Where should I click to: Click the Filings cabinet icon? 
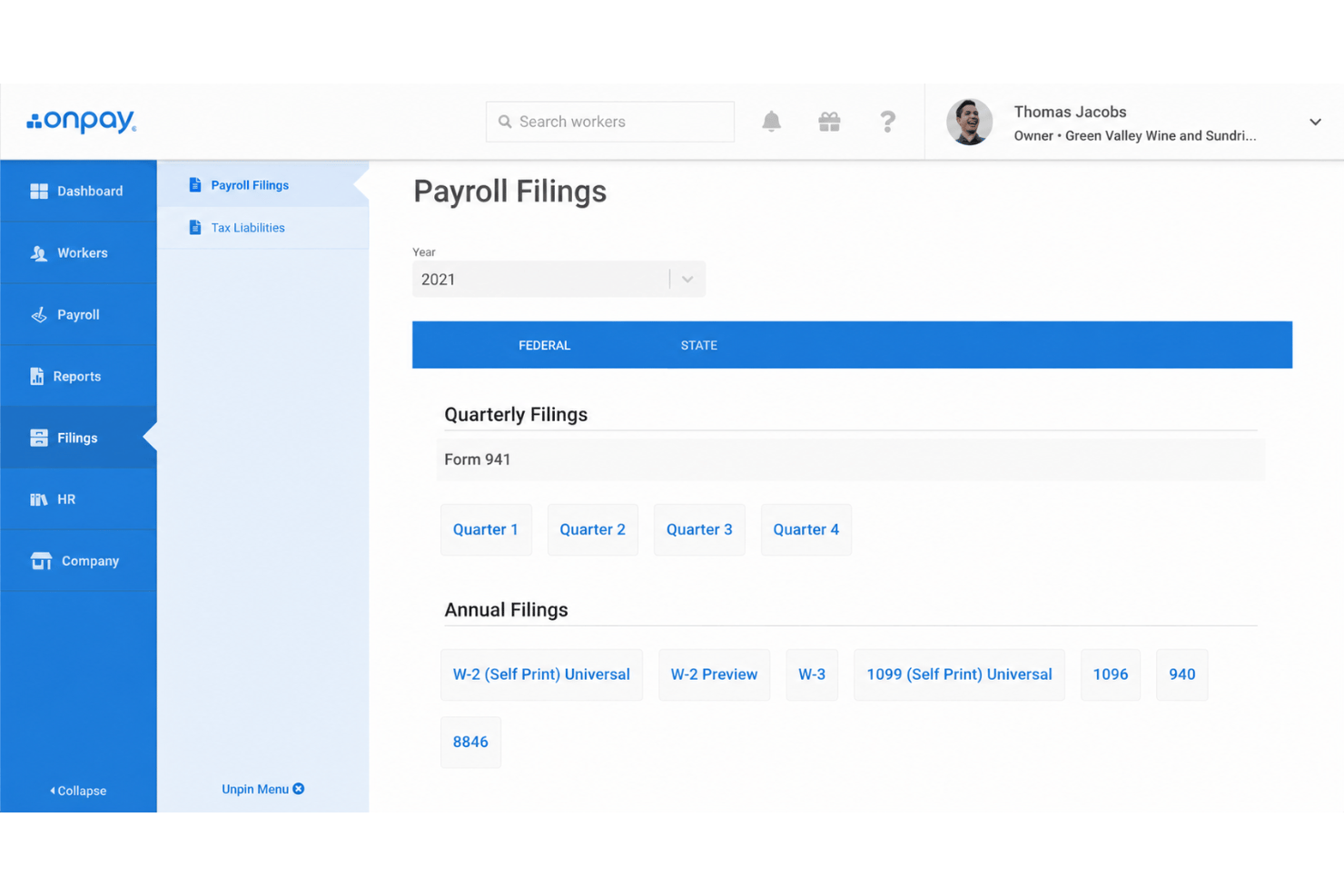(x=39, y=438)
